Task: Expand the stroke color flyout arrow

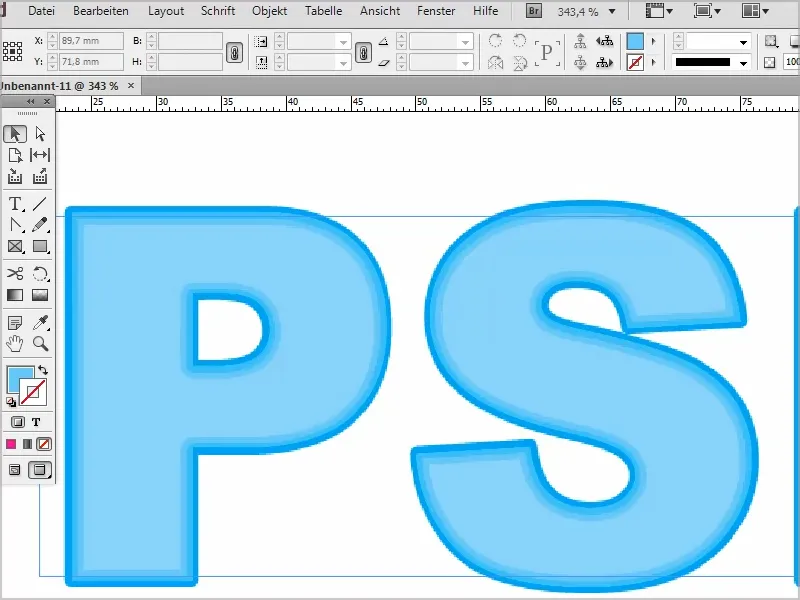Action: (653, 63)
